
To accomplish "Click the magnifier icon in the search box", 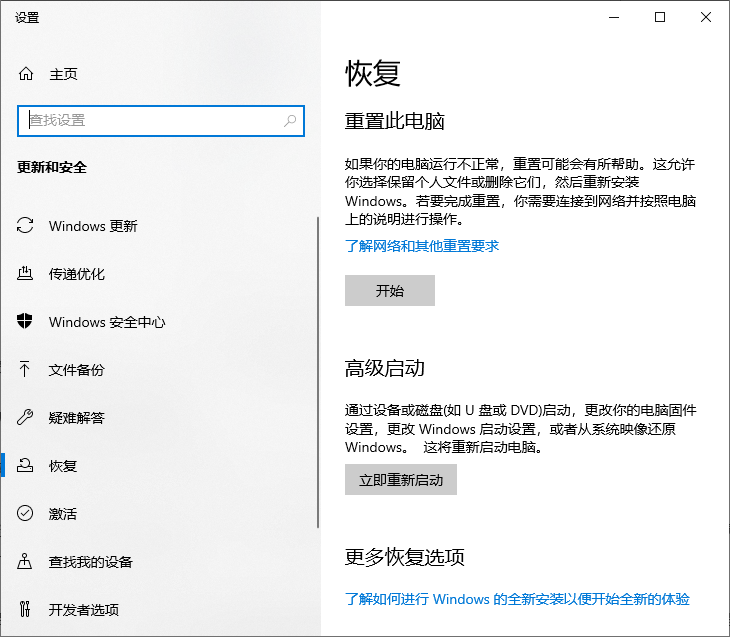I will pos(290,120).
